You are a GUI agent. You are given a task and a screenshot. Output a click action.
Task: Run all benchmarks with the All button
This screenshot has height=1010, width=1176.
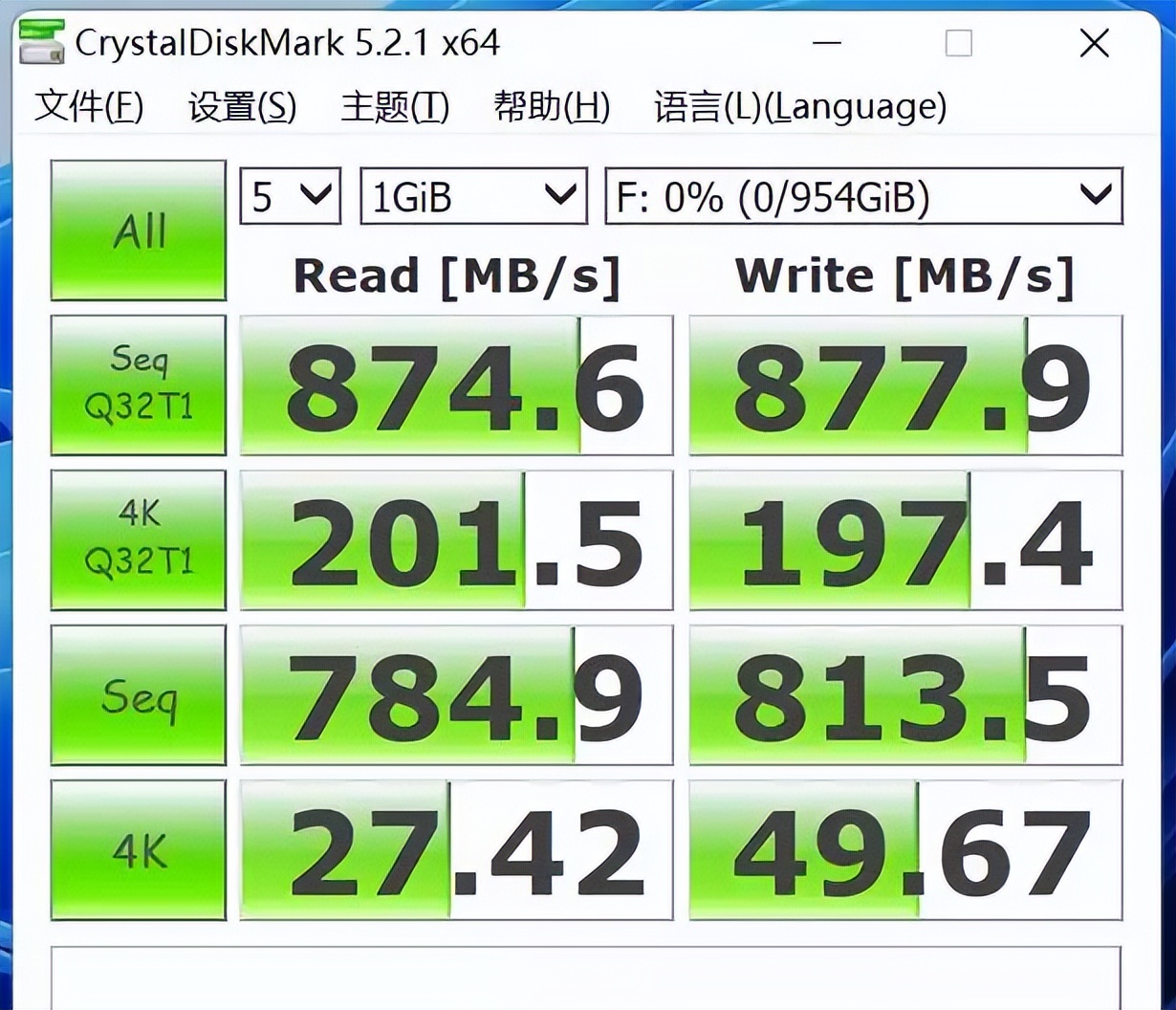coord(139,231)
